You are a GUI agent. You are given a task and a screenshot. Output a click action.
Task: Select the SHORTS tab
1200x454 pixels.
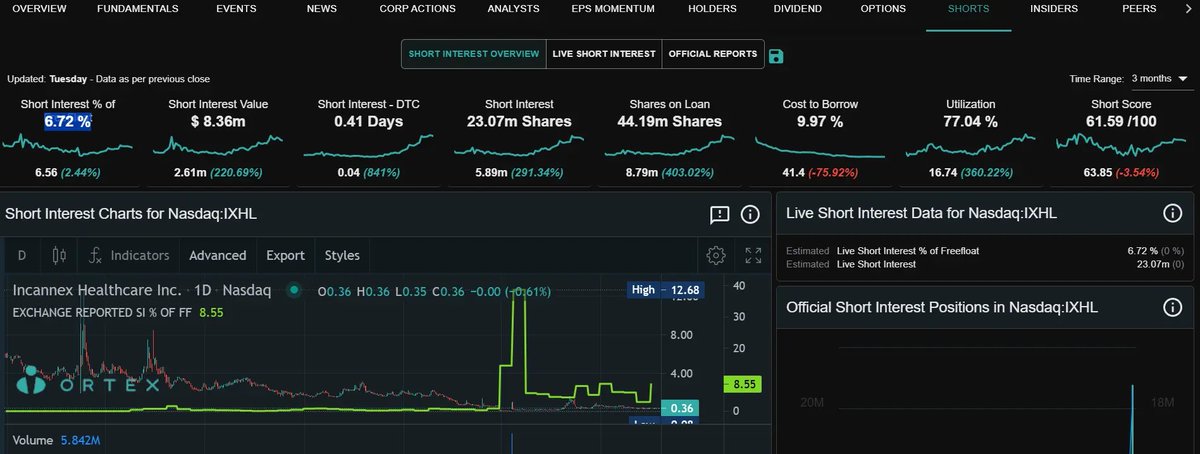[968, 9]
